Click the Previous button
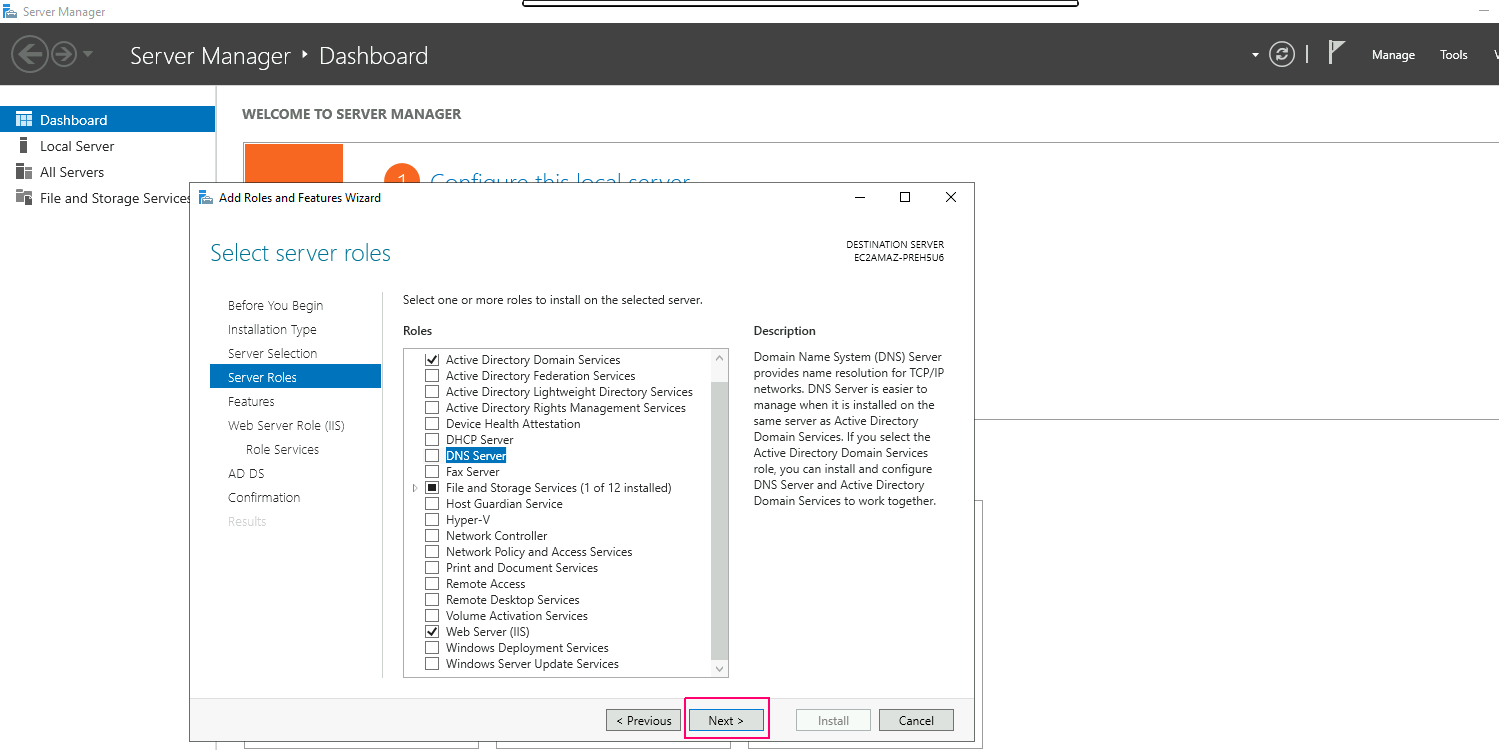Screen dimensions: 1499x750 [643, 720]
